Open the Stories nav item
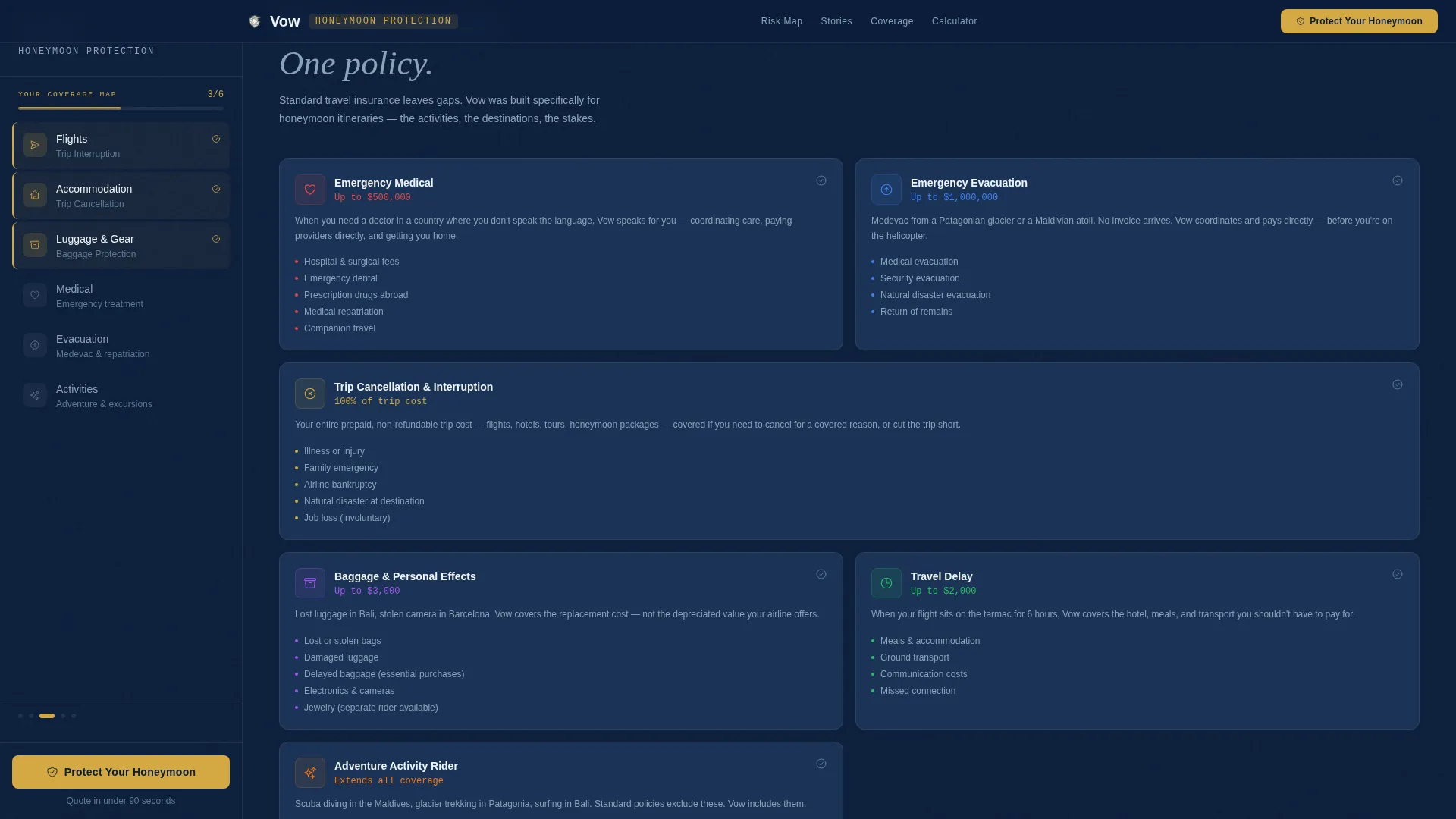The image size is (1456, 819). pos(836,21)
